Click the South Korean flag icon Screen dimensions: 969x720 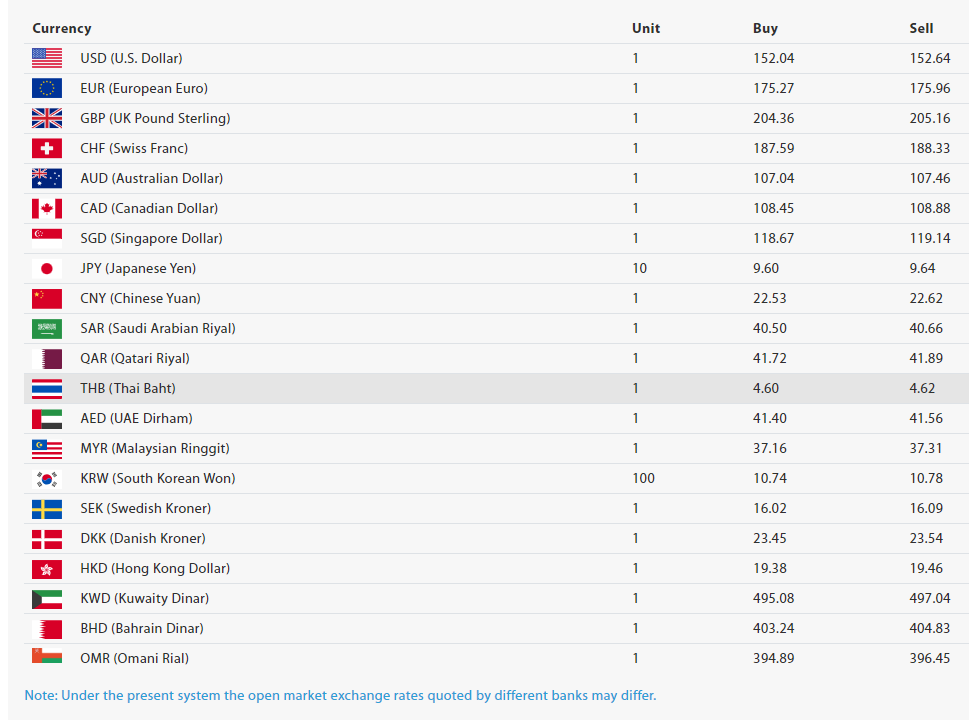coord(47,478)
